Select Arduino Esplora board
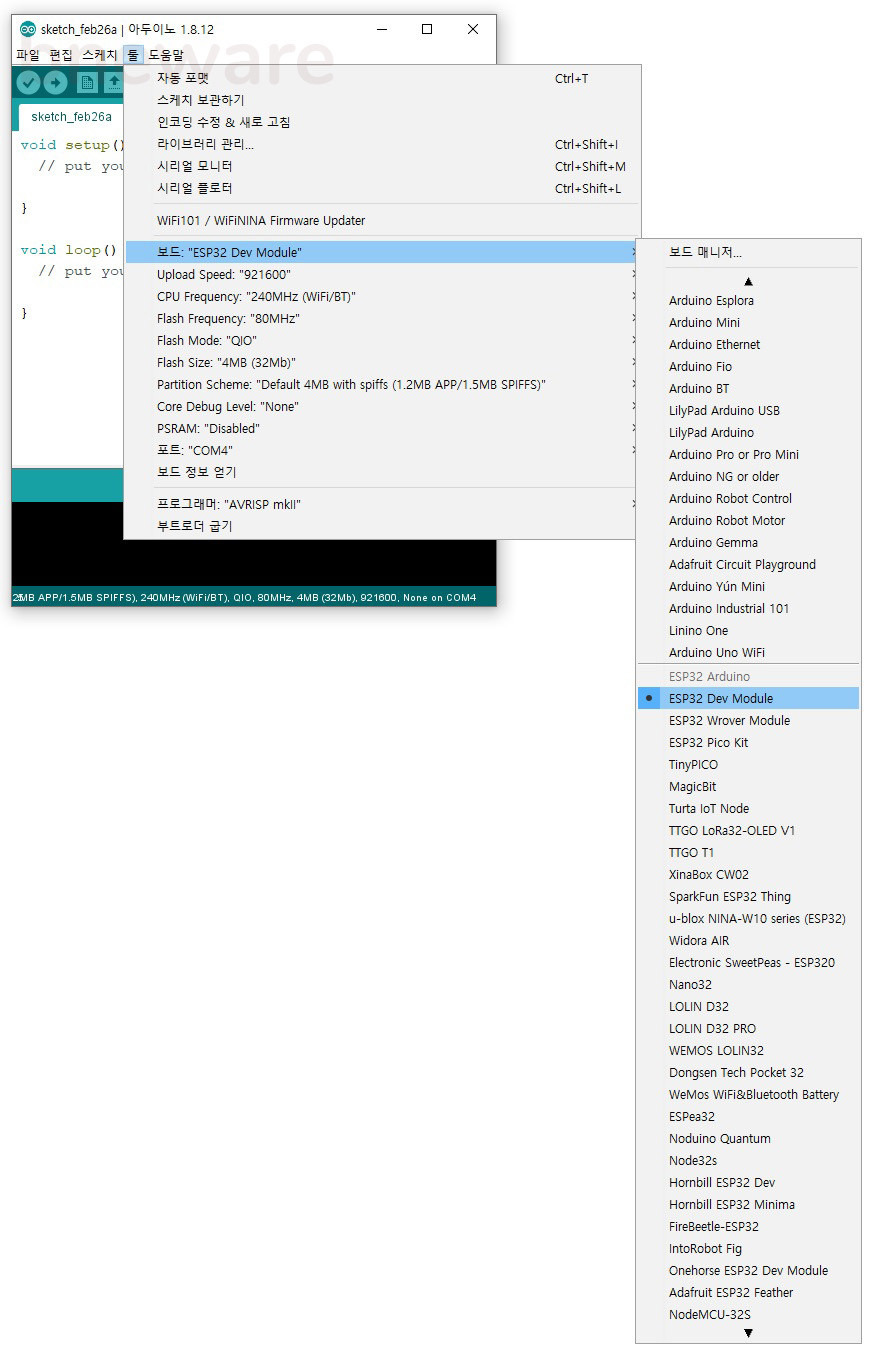Screen dimensions: 875x1357 (748, 300)
